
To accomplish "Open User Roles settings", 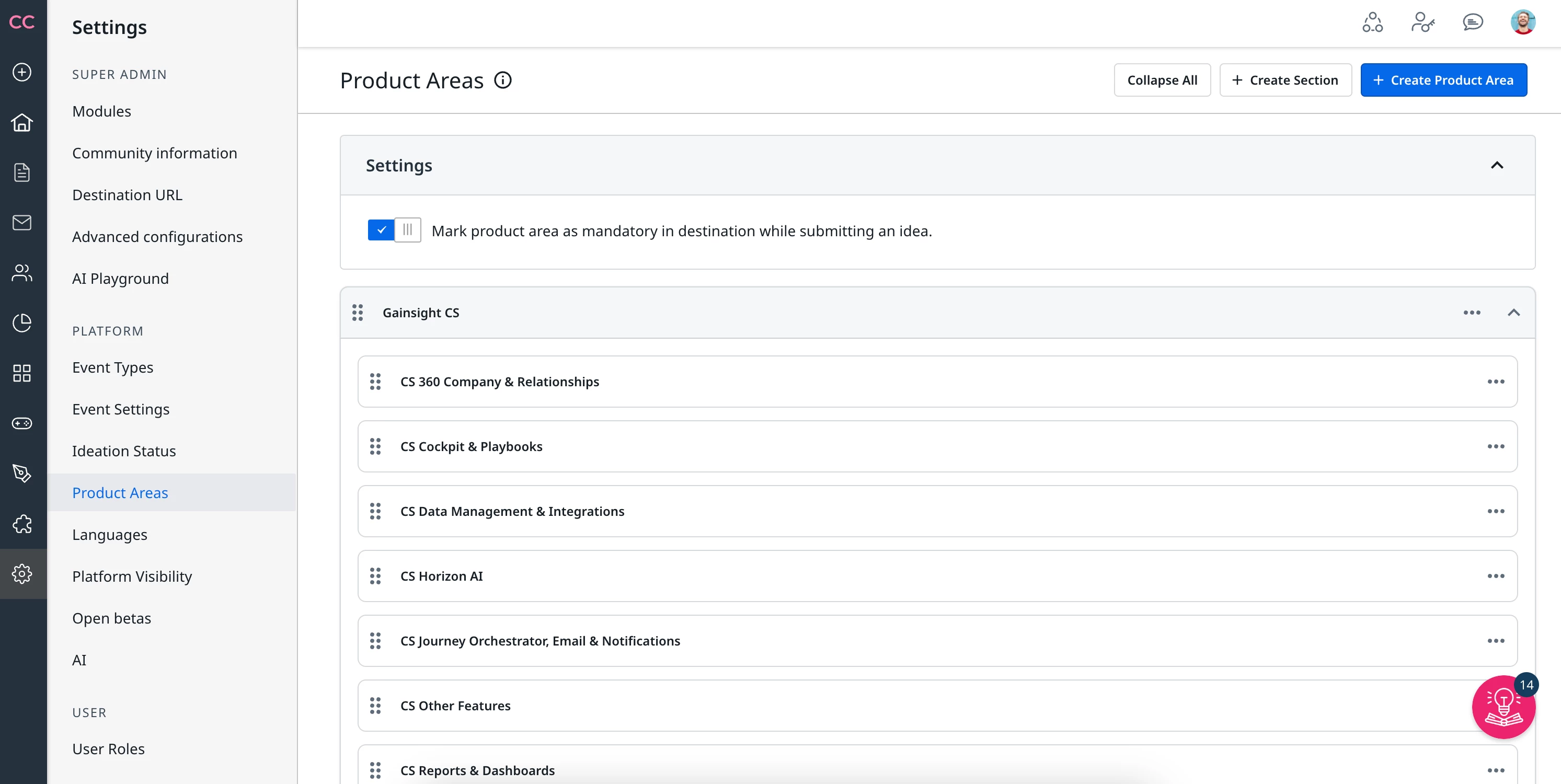I will (108, 750).
